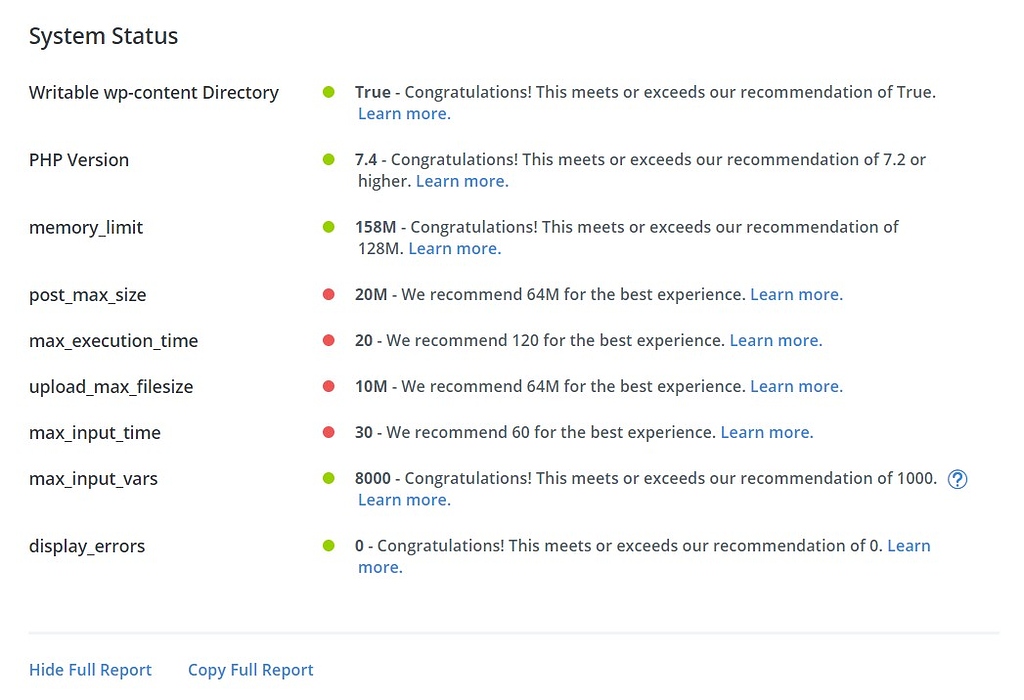Viewport: 1024px width, 700px height.
Task: Hide the full system report
Action: tap(90, 670)
